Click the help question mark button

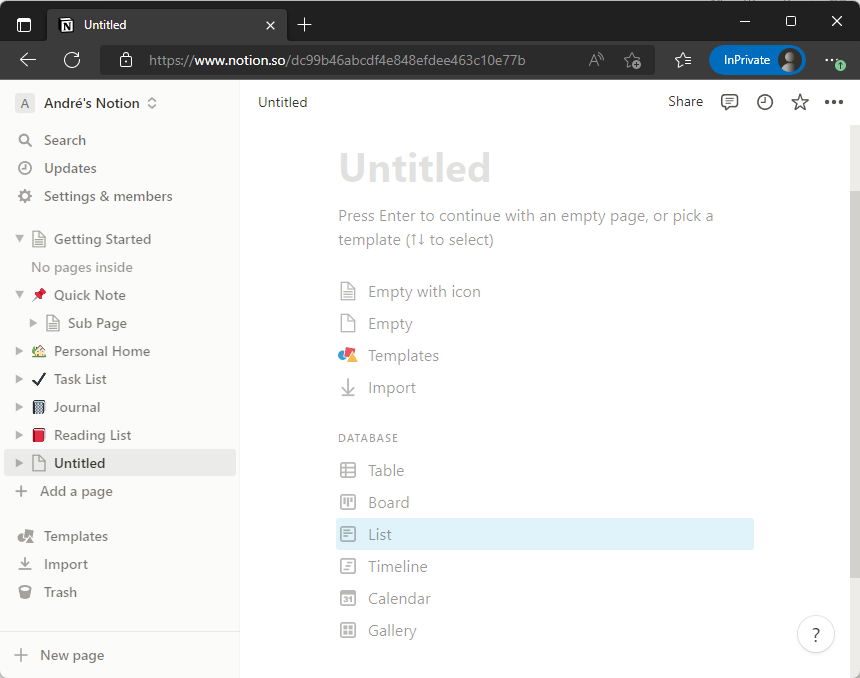[x=816, y=634]
